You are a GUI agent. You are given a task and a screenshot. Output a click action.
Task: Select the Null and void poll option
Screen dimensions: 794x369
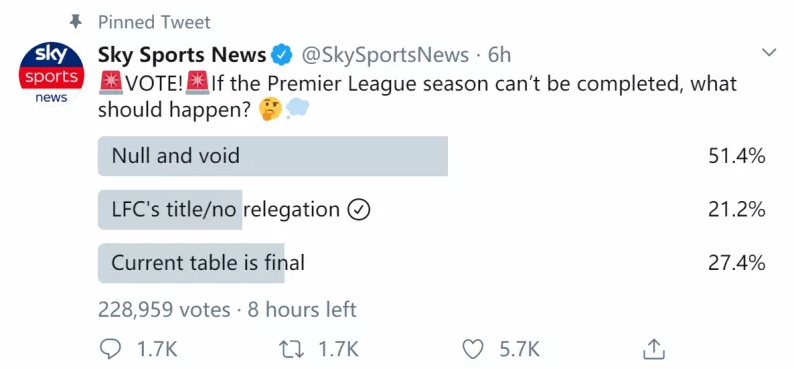coord(431,156)
